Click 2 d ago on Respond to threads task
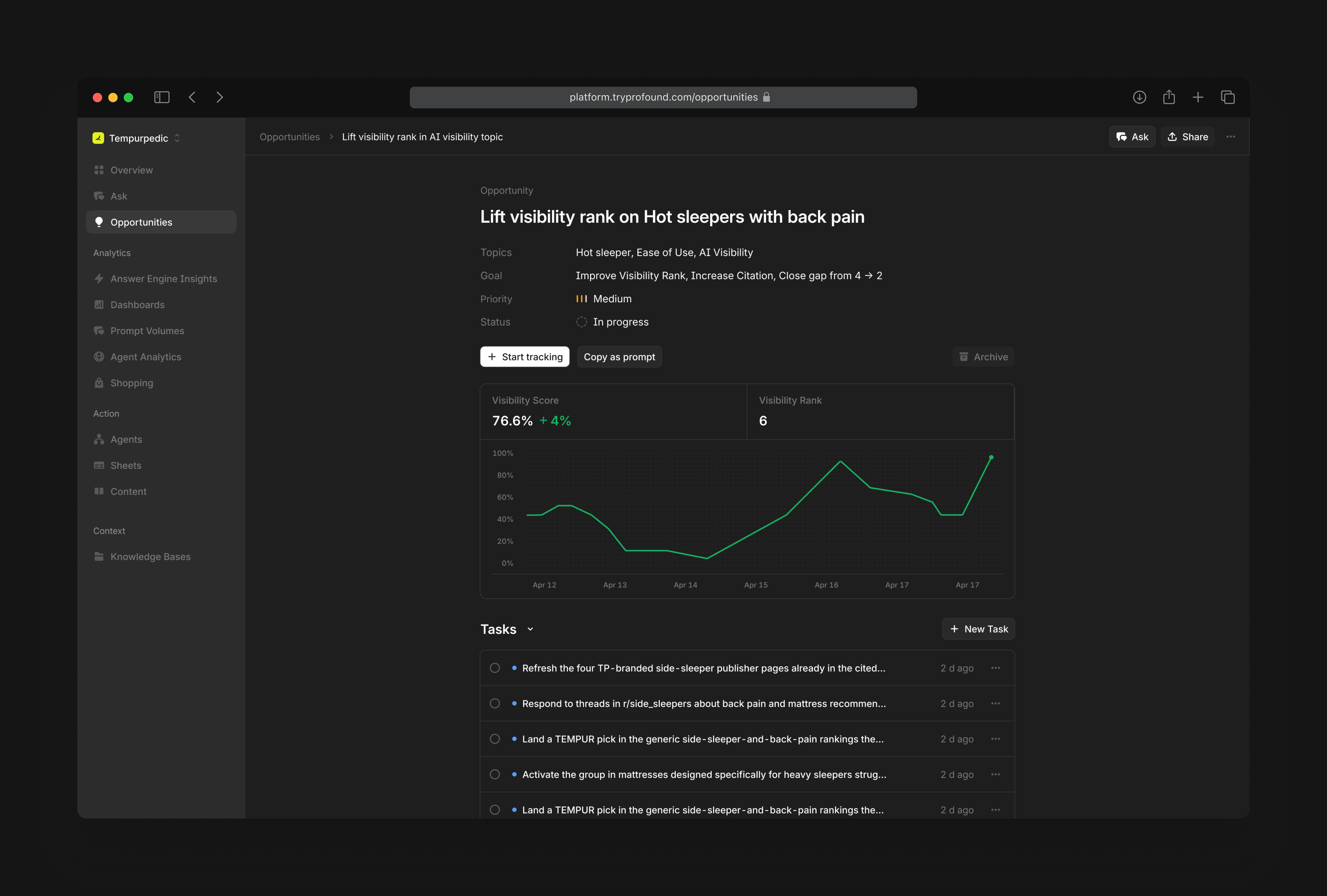The height and width of the screenshot is (896, 1327). coord(957,704)
